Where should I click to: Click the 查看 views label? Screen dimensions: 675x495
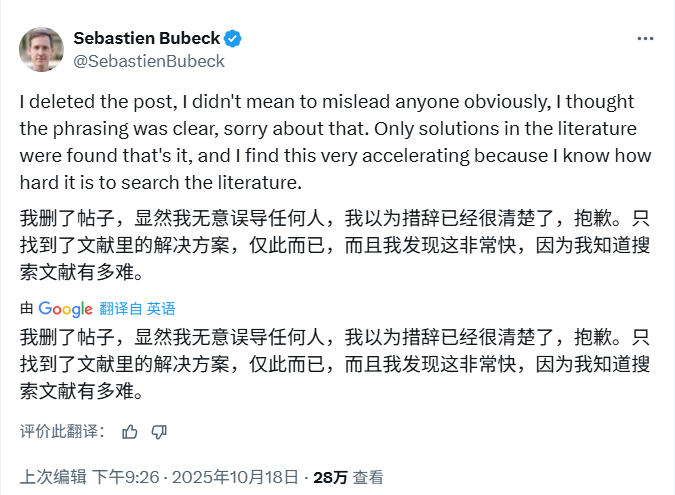tap(368, 478)
